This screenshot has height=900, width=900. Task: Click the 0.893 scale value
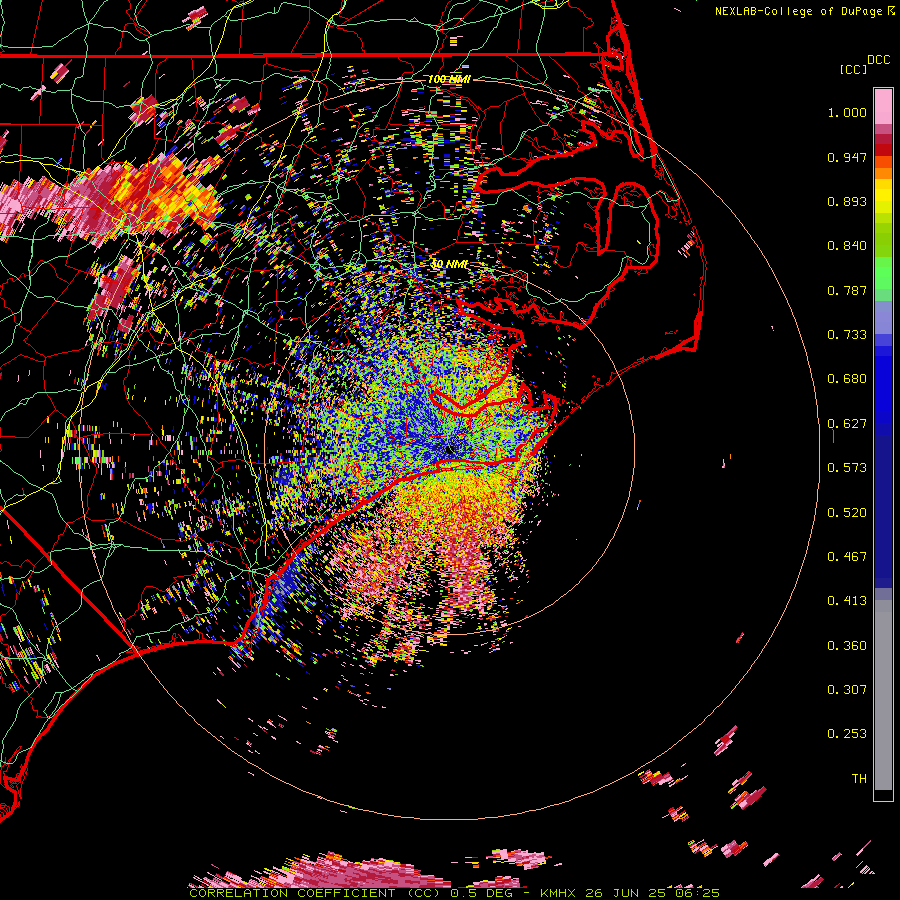[x=847, y=201]
